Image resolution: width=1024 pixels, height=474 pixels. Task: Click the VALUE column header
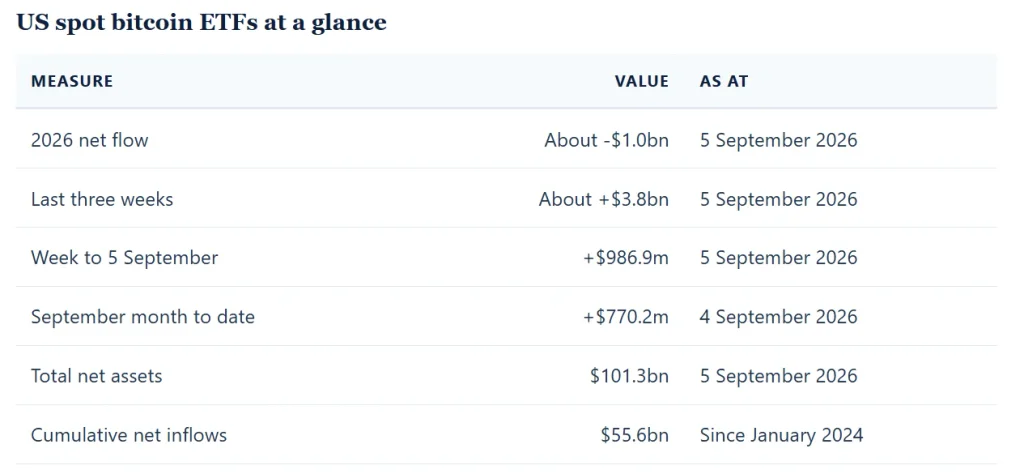tap(641, 82)
